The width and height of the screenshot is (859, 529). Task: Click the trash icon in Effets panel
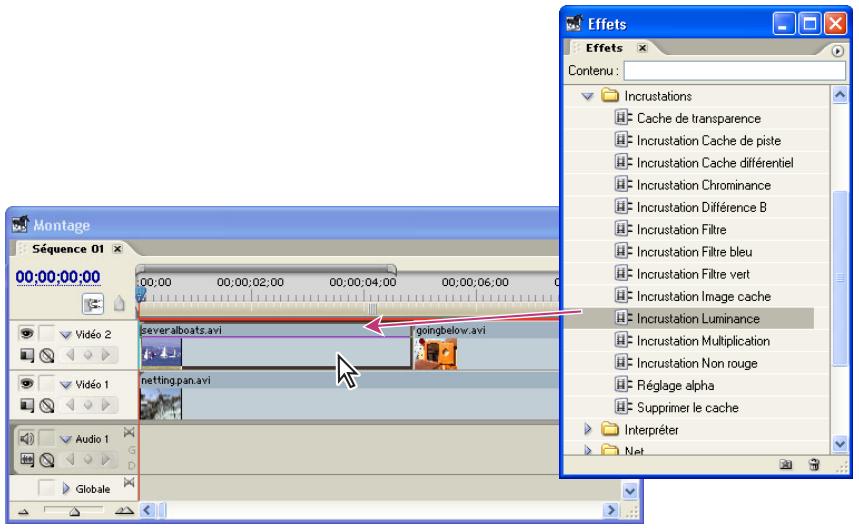[815, 465]
